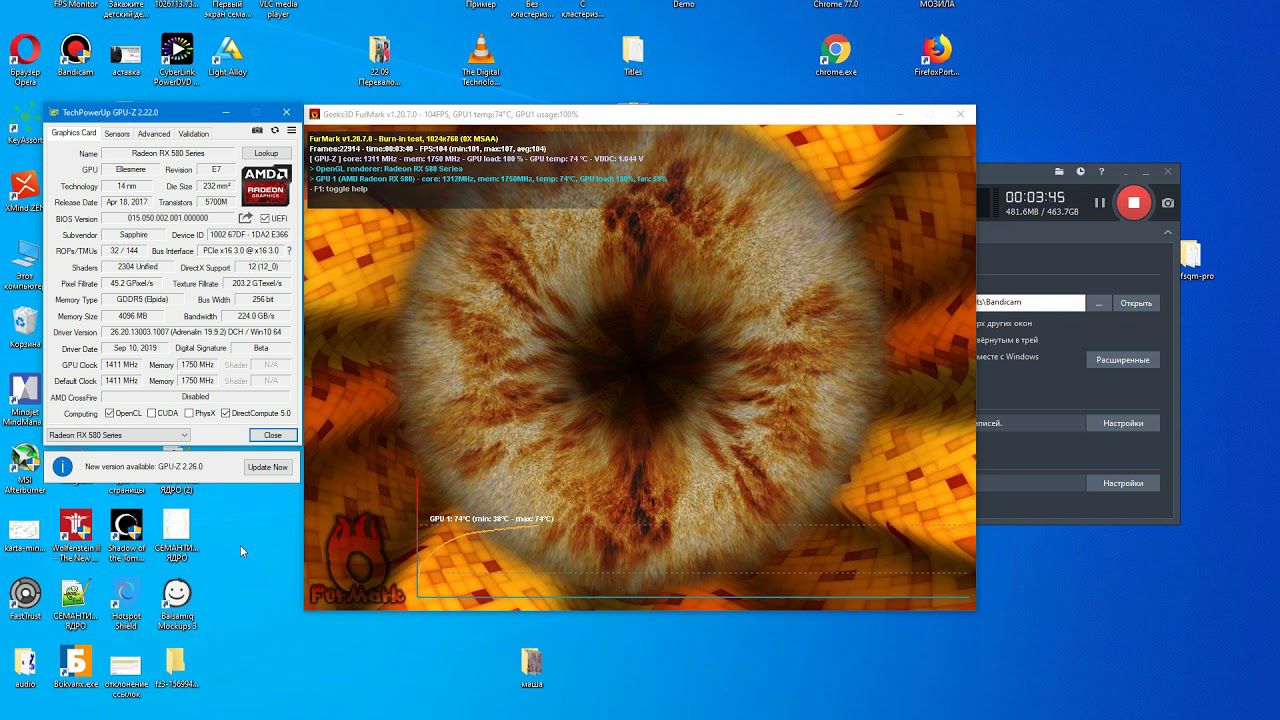Screen dimensions: 1280x720
Task: Select Mindjet MindManager desktop icon
Action: 24,400
